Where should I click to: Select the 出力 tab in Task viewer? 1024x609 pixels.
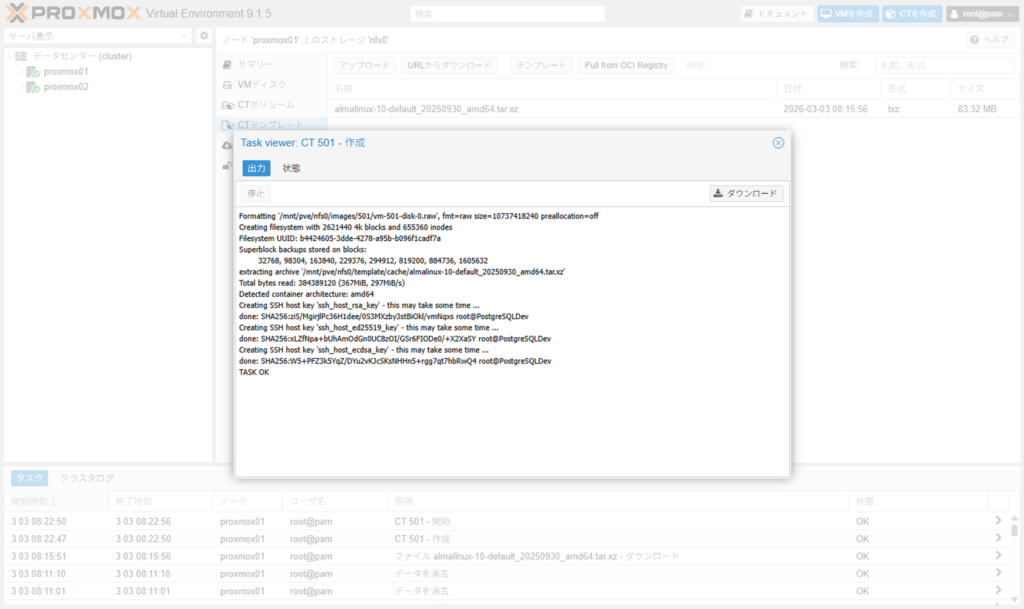pos(256,168)
